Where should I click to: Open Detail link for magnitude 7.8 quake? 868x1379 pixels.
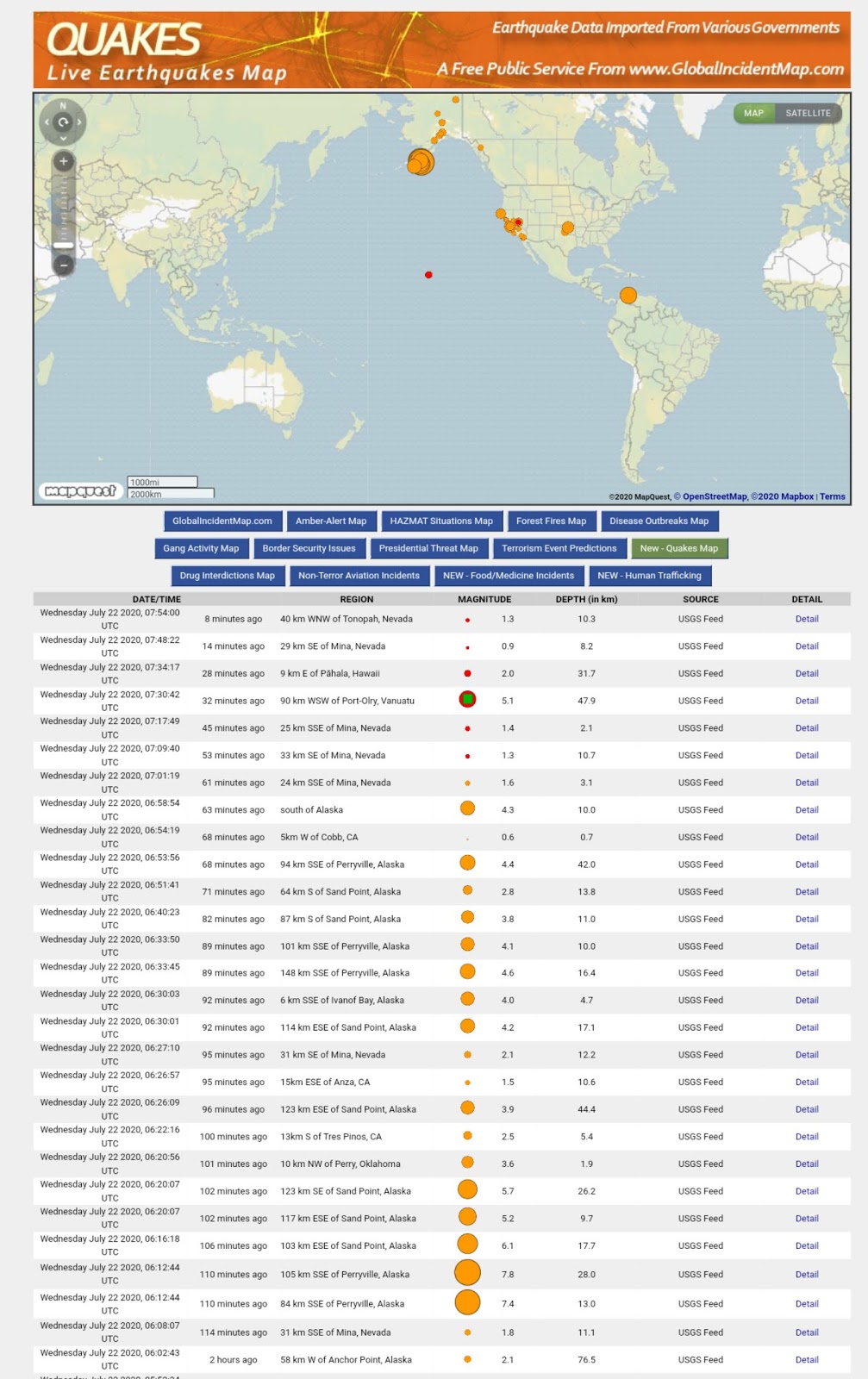(807, 1274)
